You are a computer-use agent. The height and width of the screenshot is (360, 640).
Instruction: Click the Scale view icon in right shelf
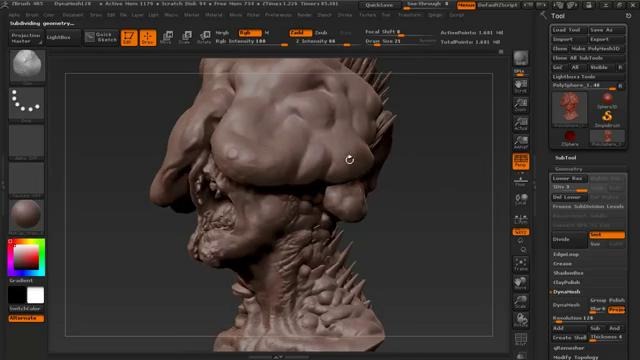[x=520, y=302]
